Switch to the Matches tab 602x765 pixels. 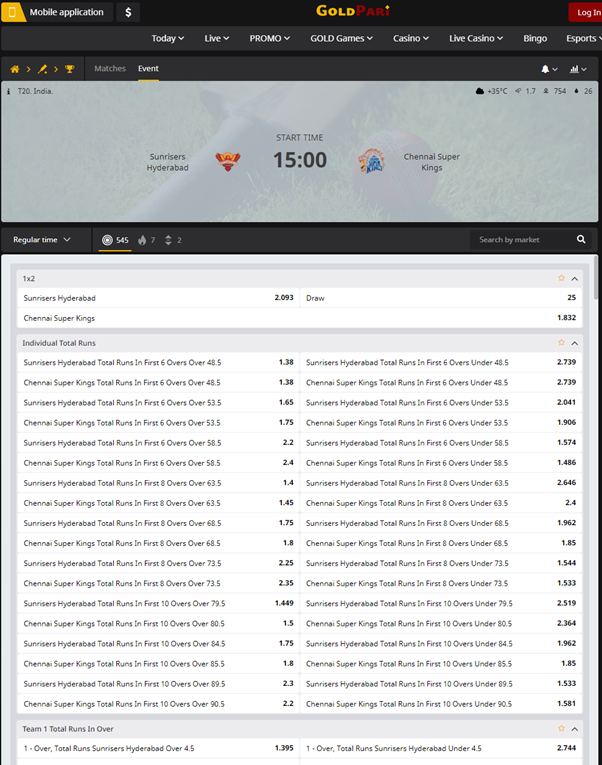click(x=110, y=69)
